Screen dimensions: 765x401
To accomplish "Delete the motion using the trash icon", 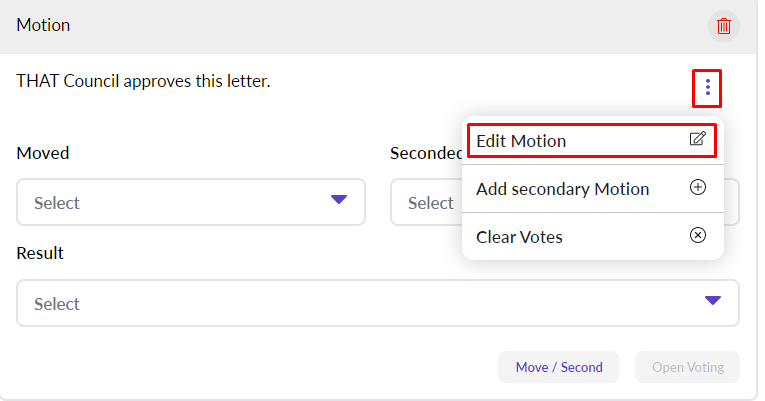I will point(724,26).
